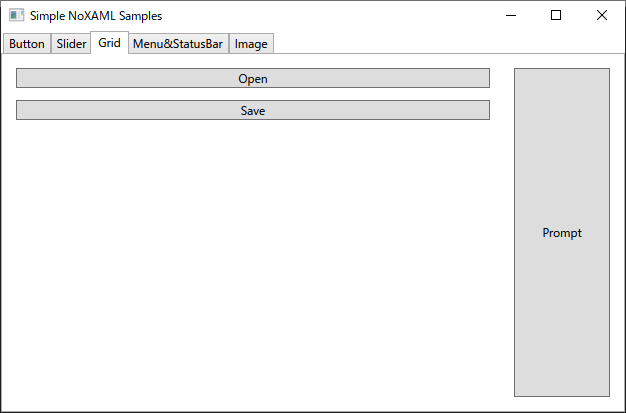
Task: Switch to the Button tab
Action: tap(27, 44)
